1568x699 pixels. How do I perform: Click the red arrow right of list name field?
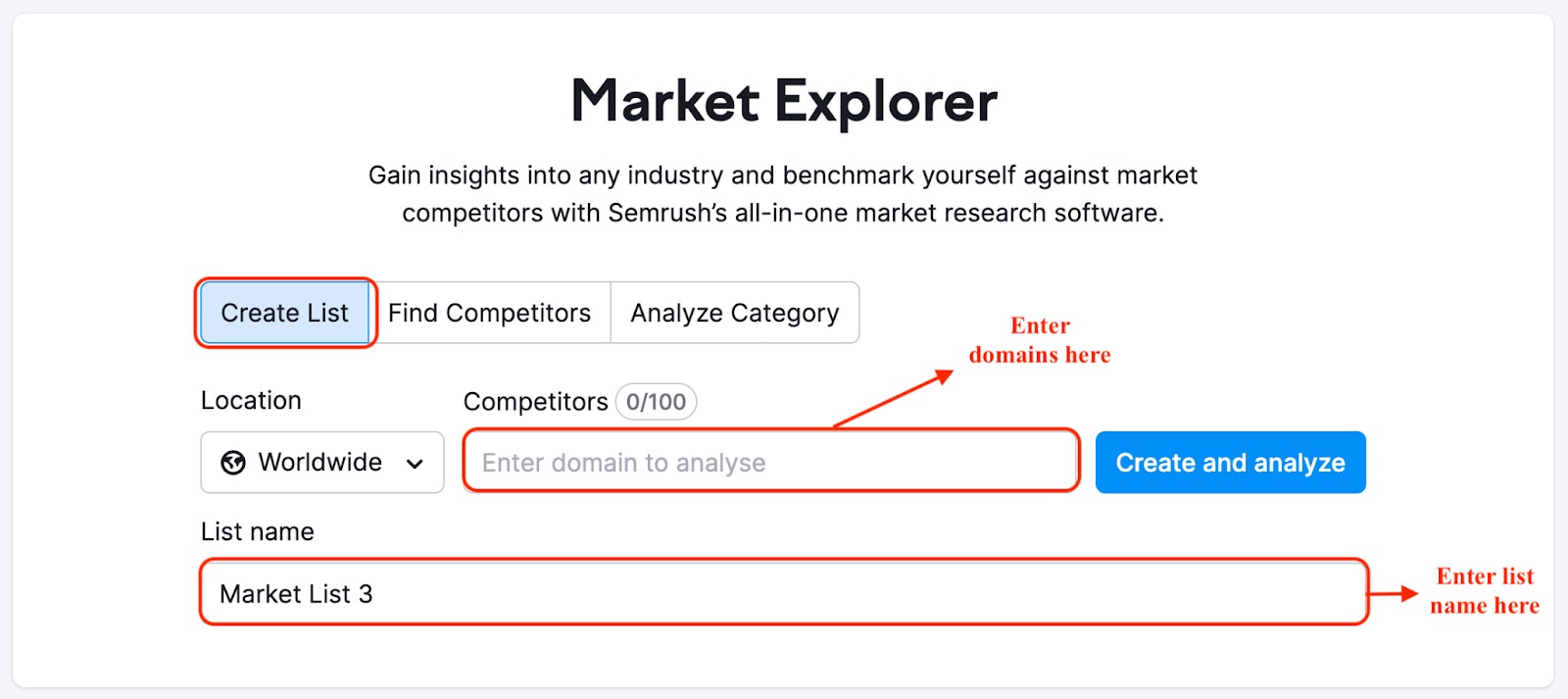point(1393,593)
